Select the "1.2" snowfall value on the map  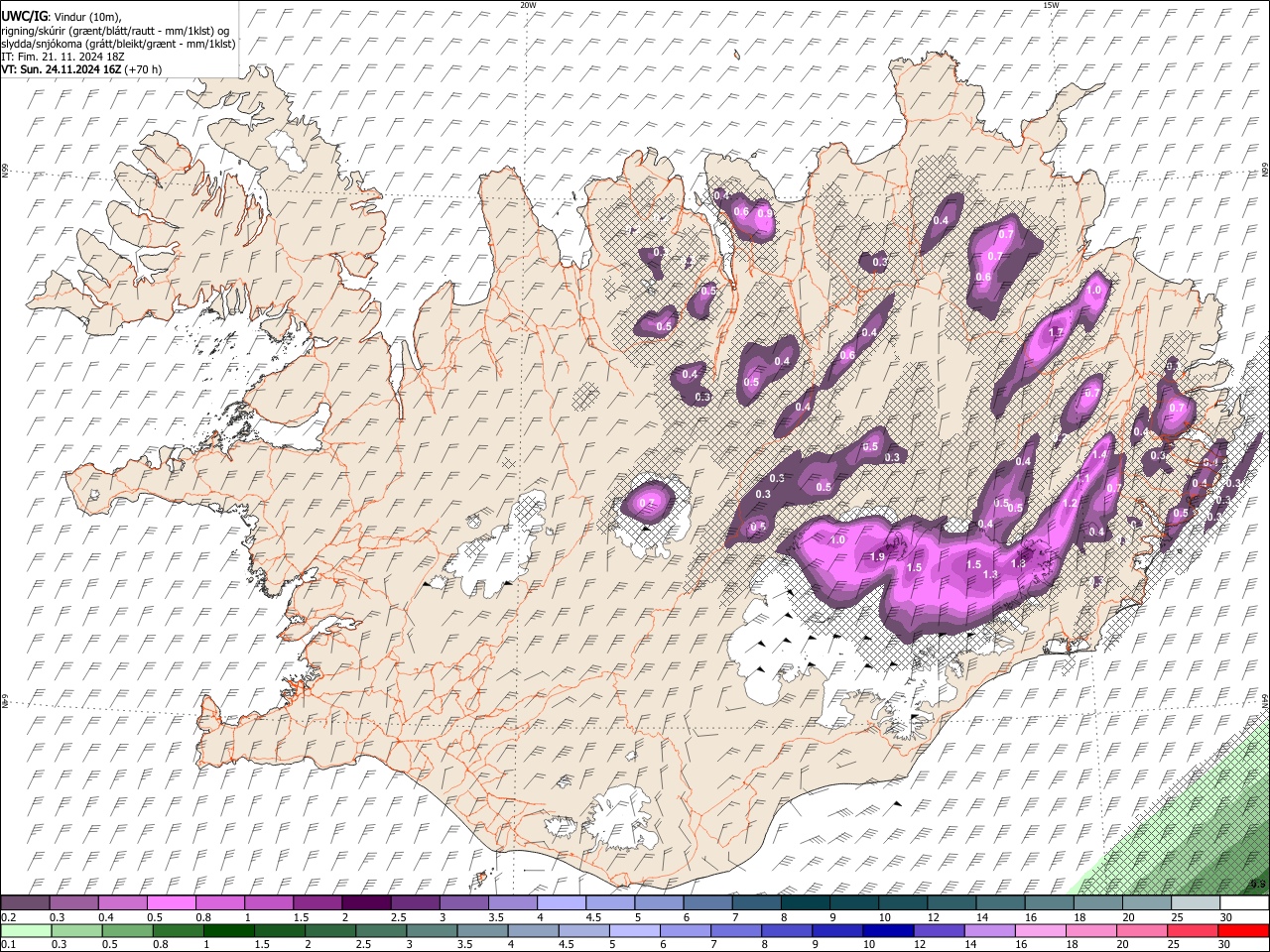1070,503
